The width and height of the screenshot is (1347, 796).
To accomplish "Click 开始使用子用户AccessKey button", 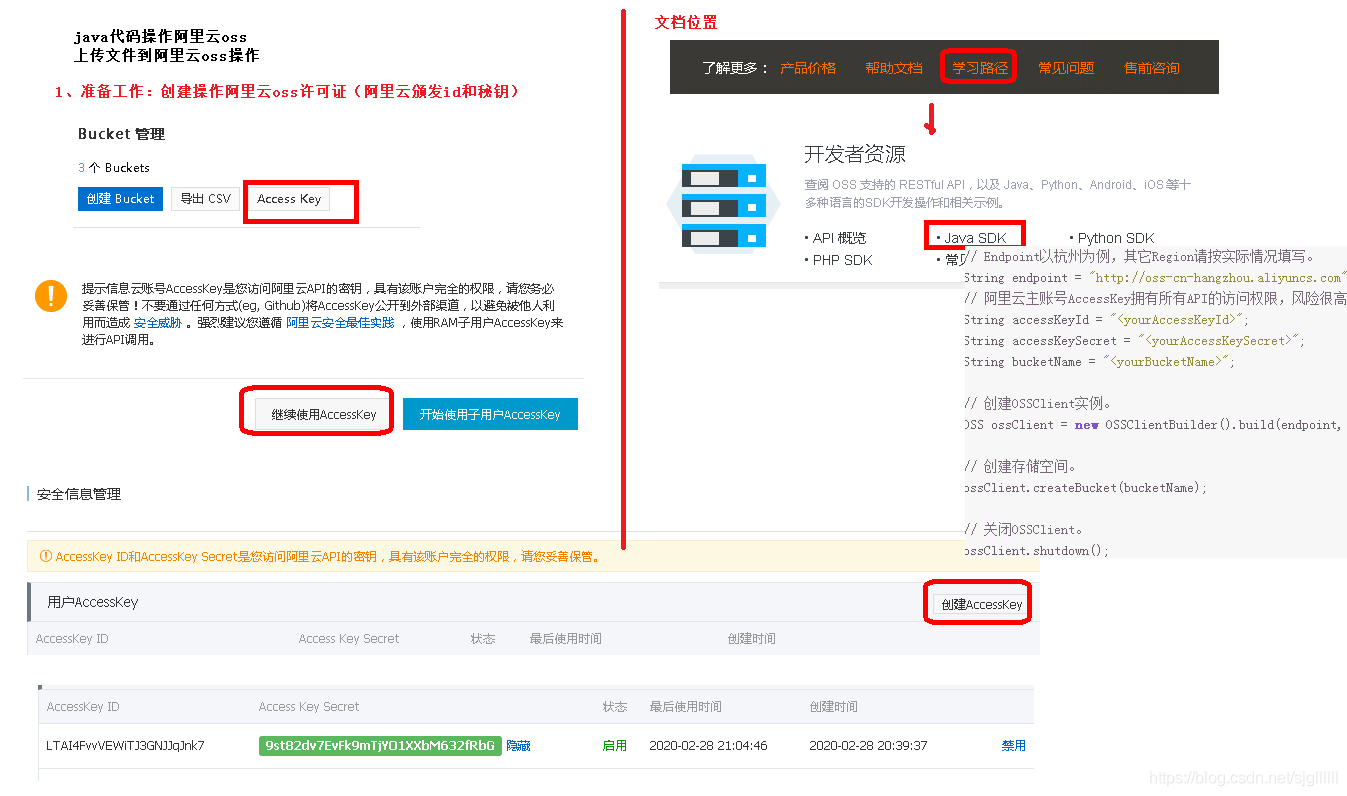I will coord(490,413).
